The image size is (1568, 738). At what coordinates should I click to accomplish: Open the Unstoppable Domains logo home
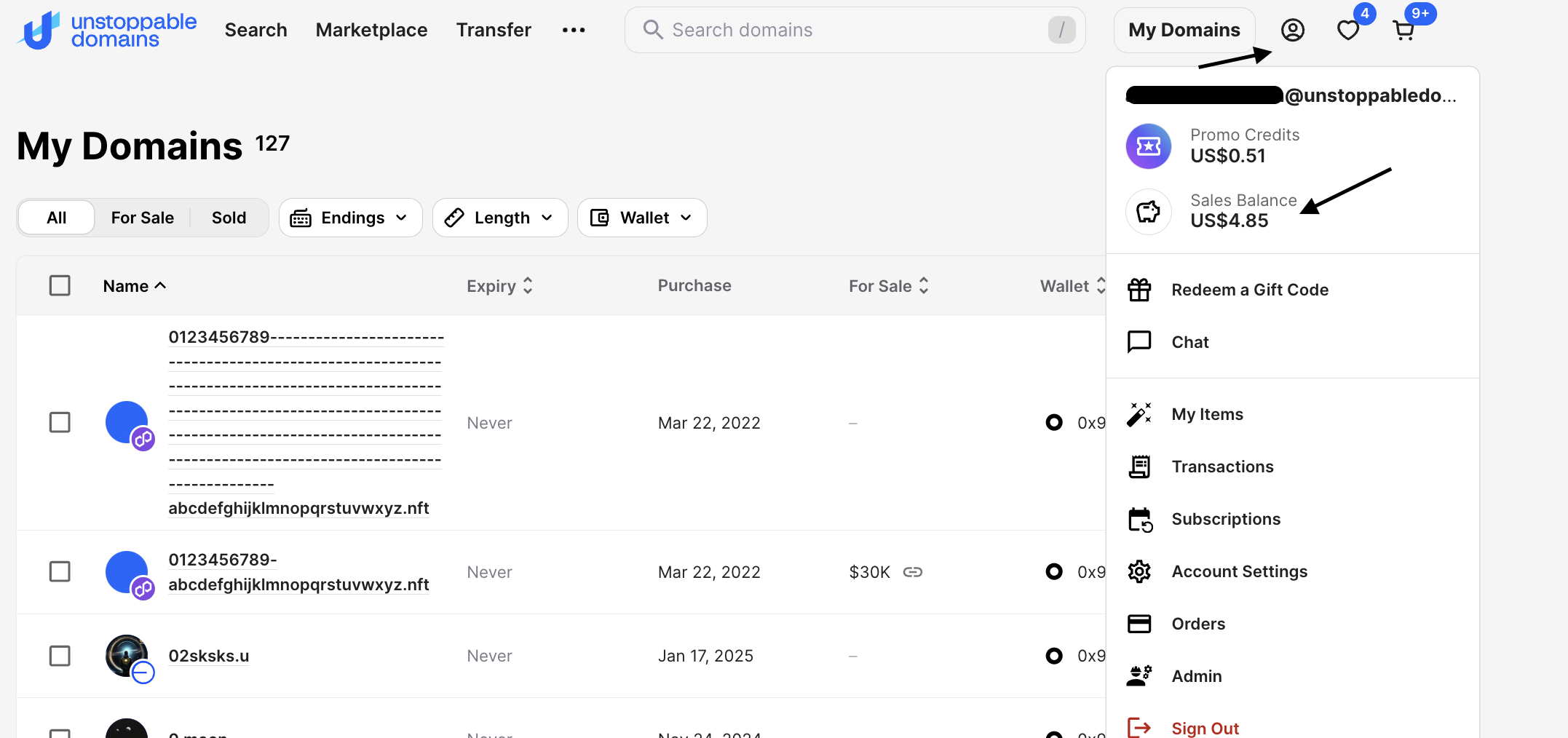108,30
